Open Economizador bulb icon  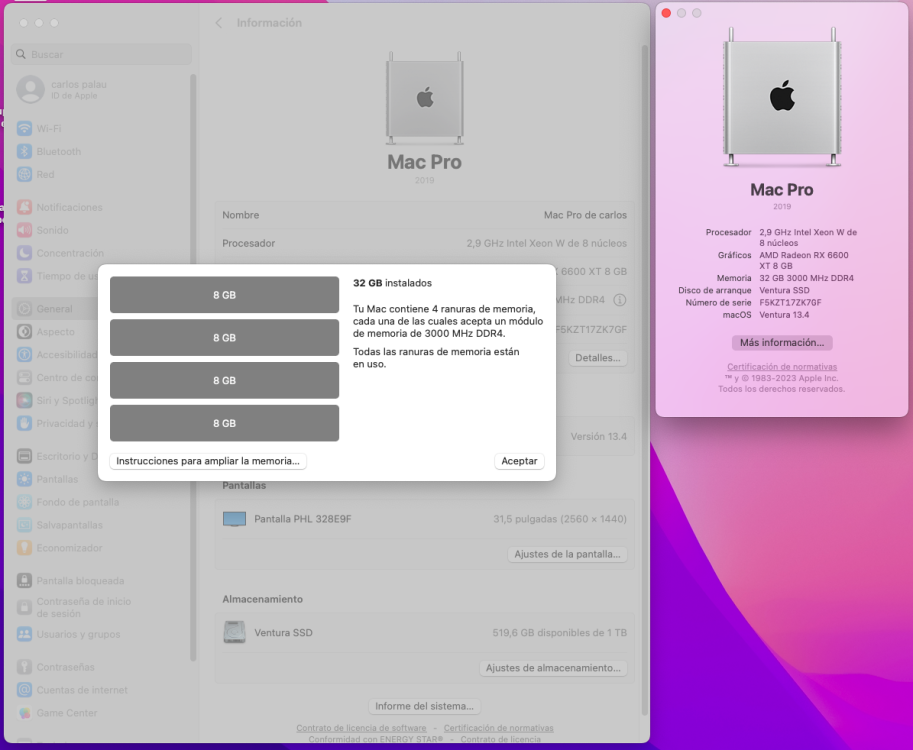click(x=24, y=548)
